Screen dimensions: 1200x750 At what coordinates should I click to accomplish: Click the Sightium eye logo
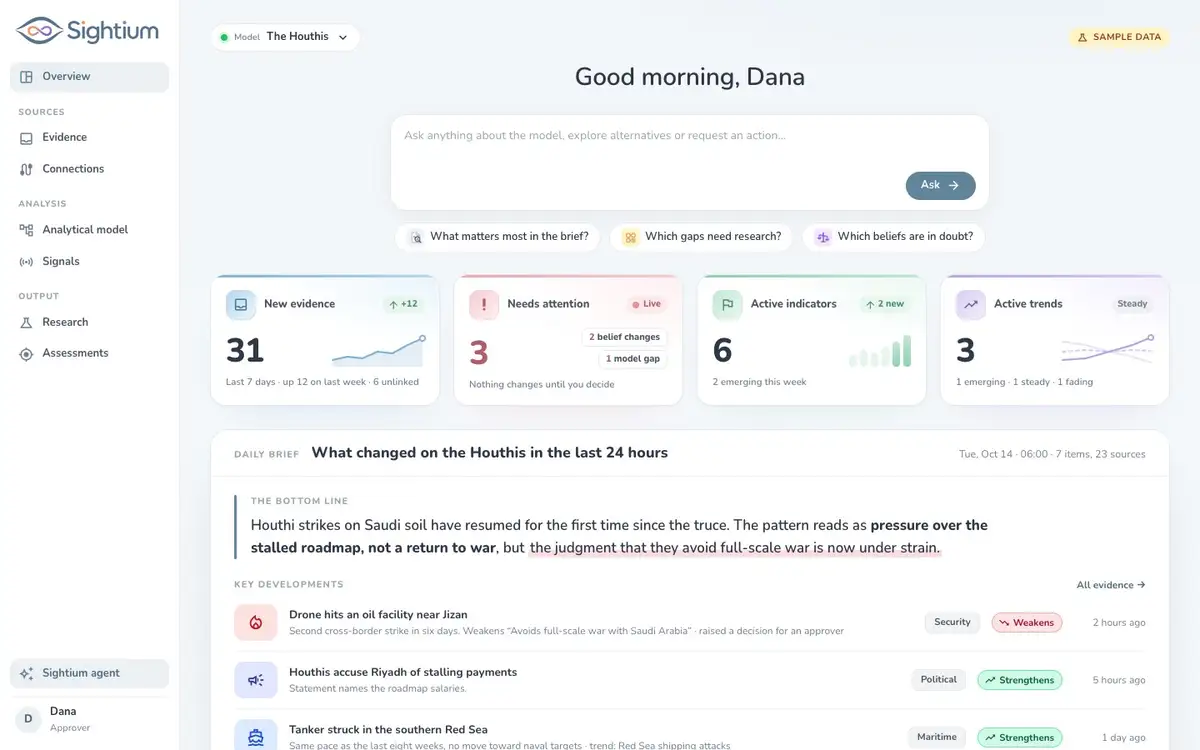[39, 31]
